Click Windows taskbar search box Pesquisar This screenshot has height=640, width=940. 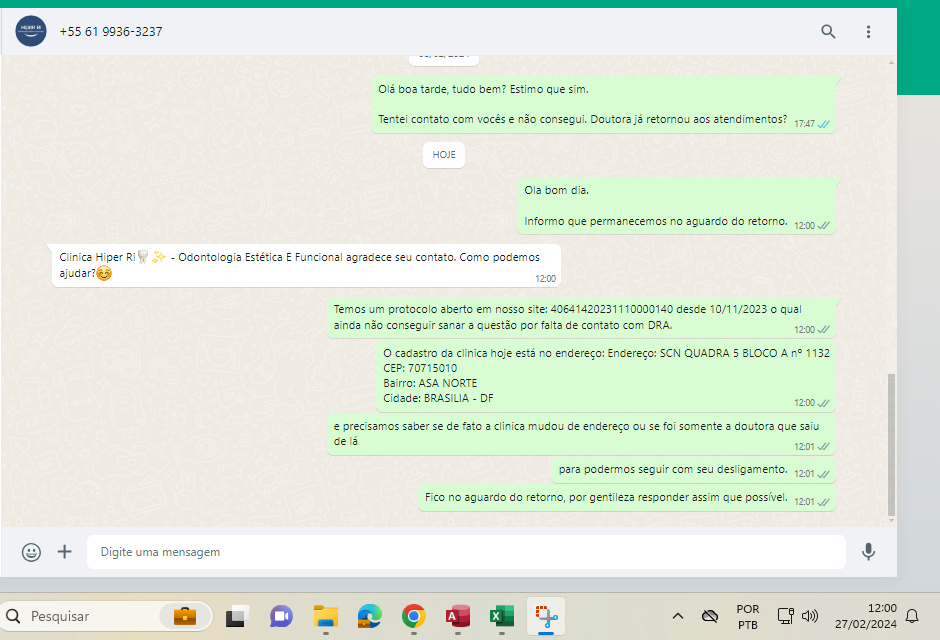pos(107,616)
